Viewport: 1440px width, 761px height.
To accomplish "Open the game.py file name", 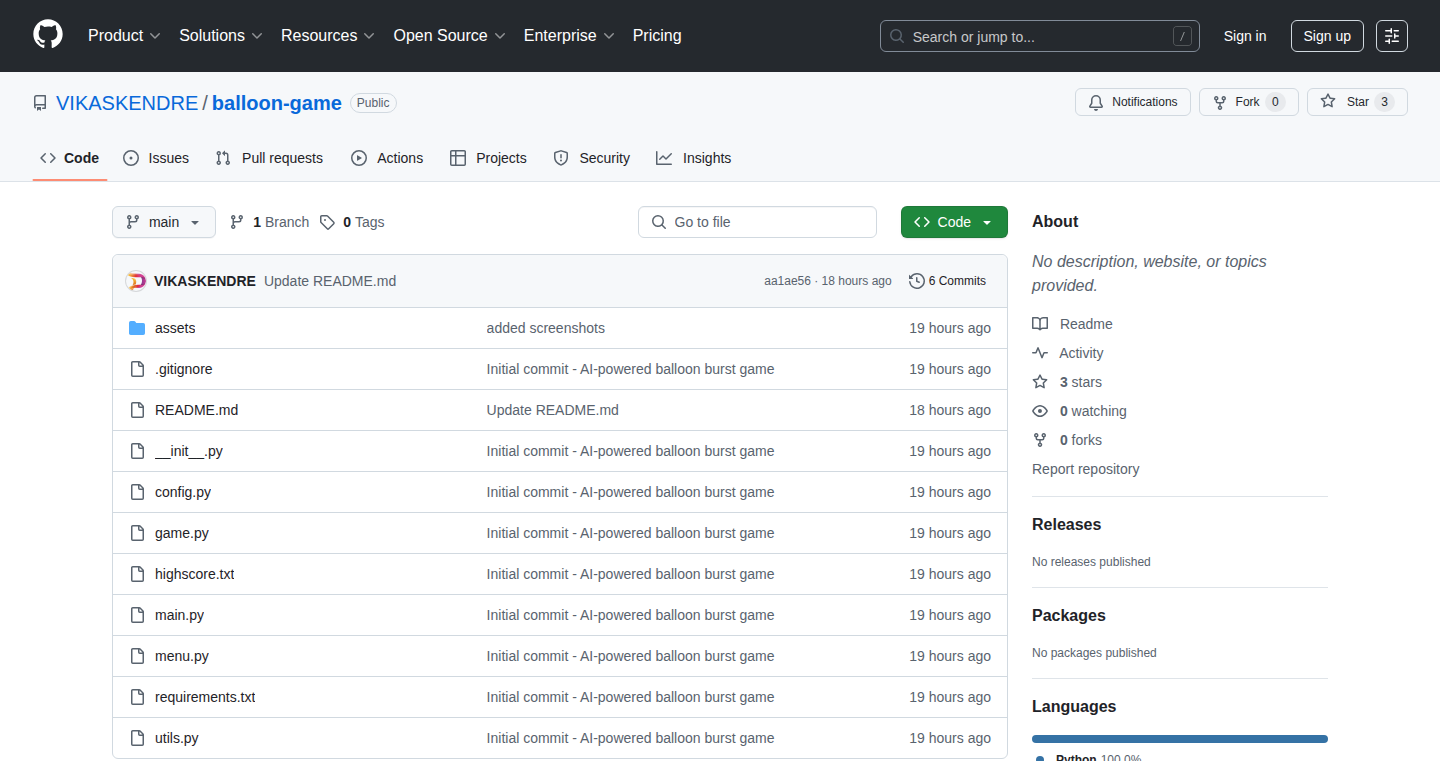I will 182,533.
